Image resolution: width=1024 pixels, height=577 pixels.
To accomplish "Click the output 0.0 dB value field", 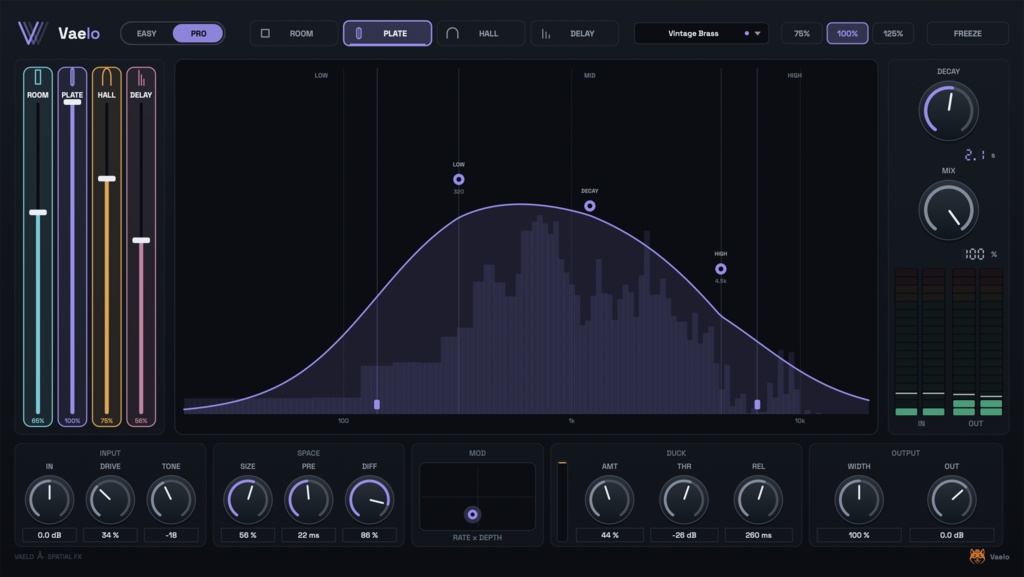I will click(952, 535).
